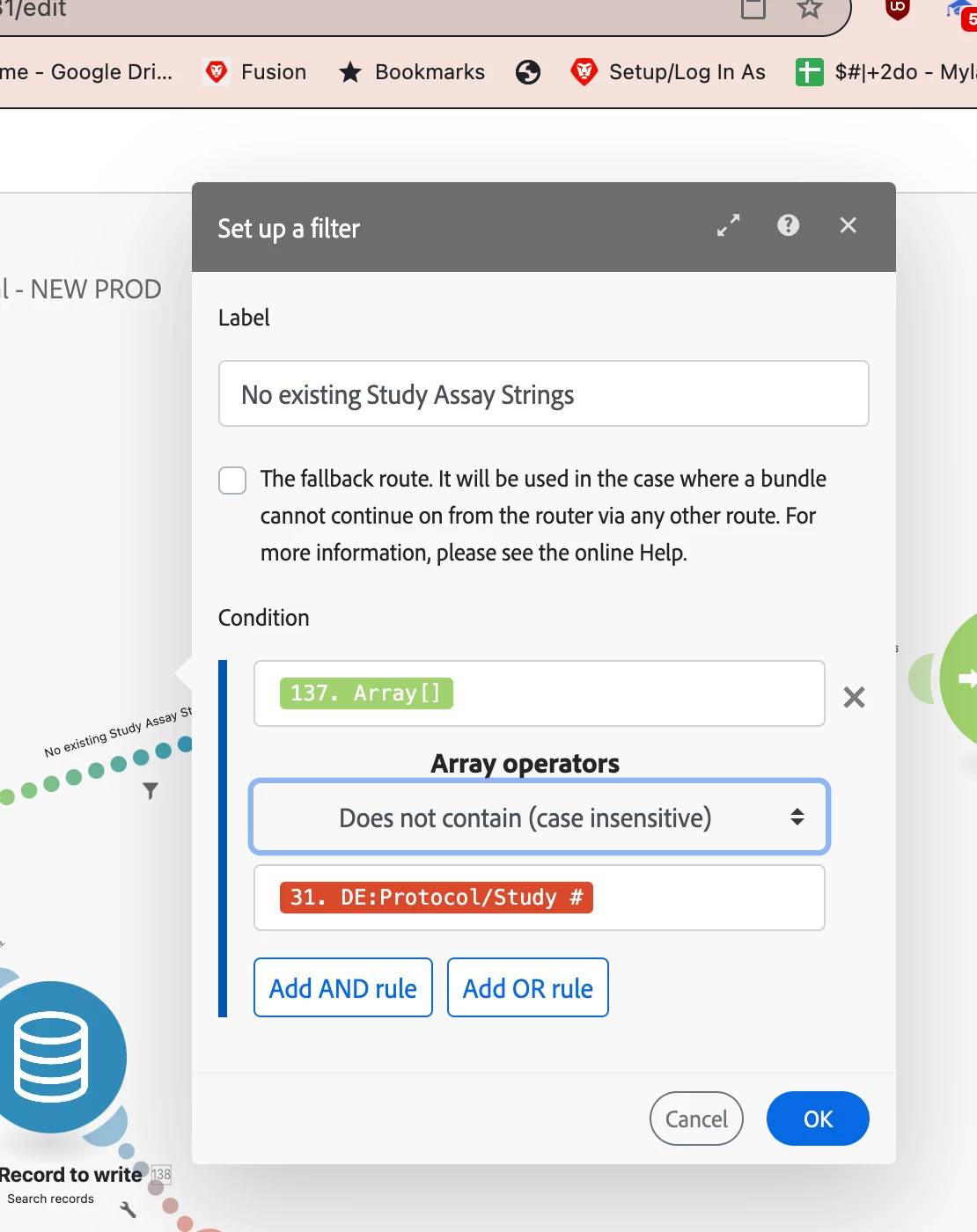977x1232 pixels.
Task: Click the module number 138 badge
Action: 161,1174
